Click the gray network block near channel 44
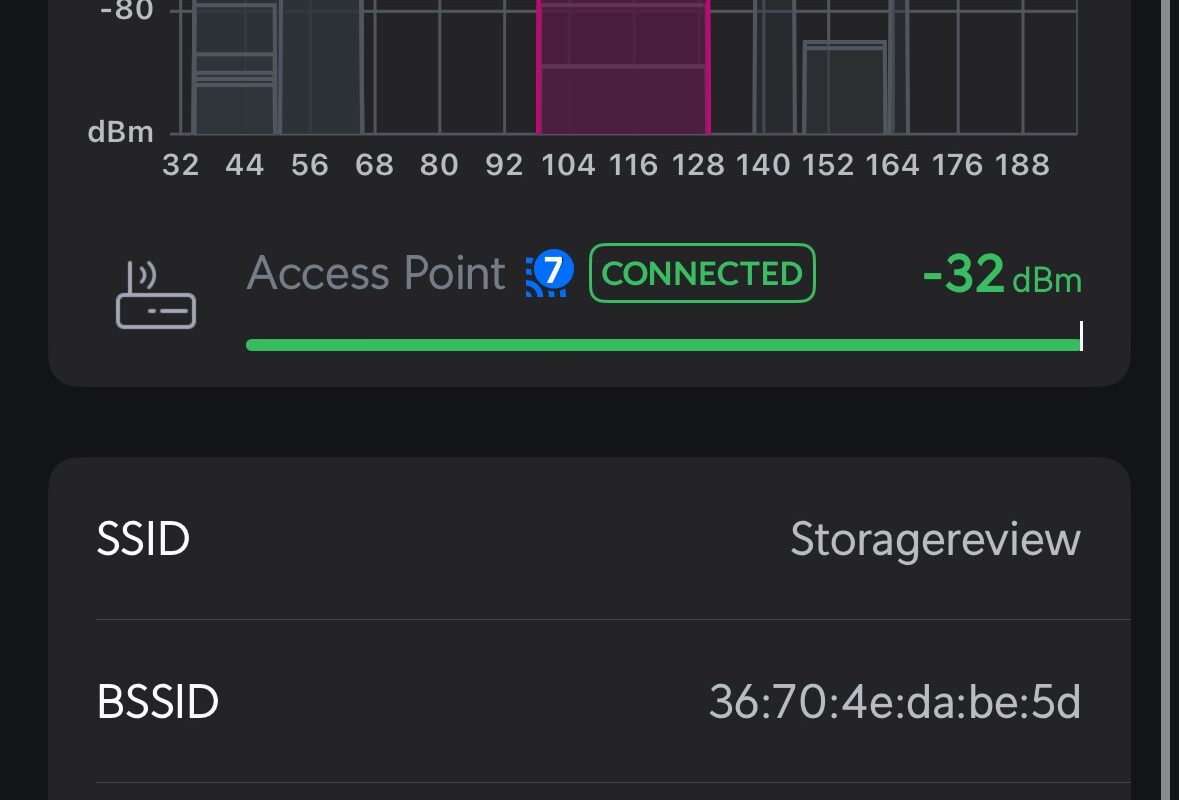 point(235,69)
